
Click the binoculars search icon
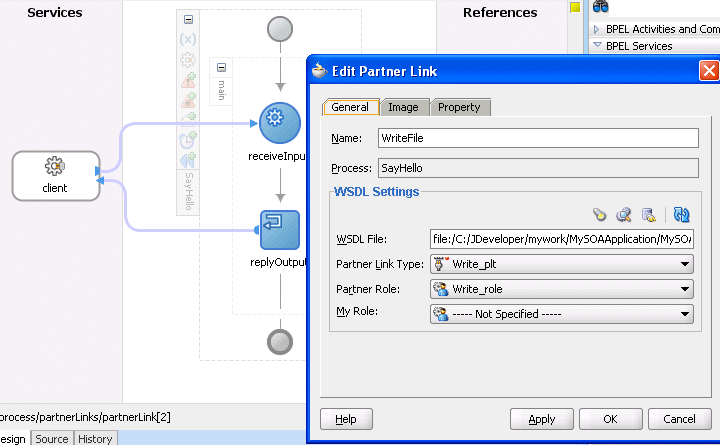[600, 6]
